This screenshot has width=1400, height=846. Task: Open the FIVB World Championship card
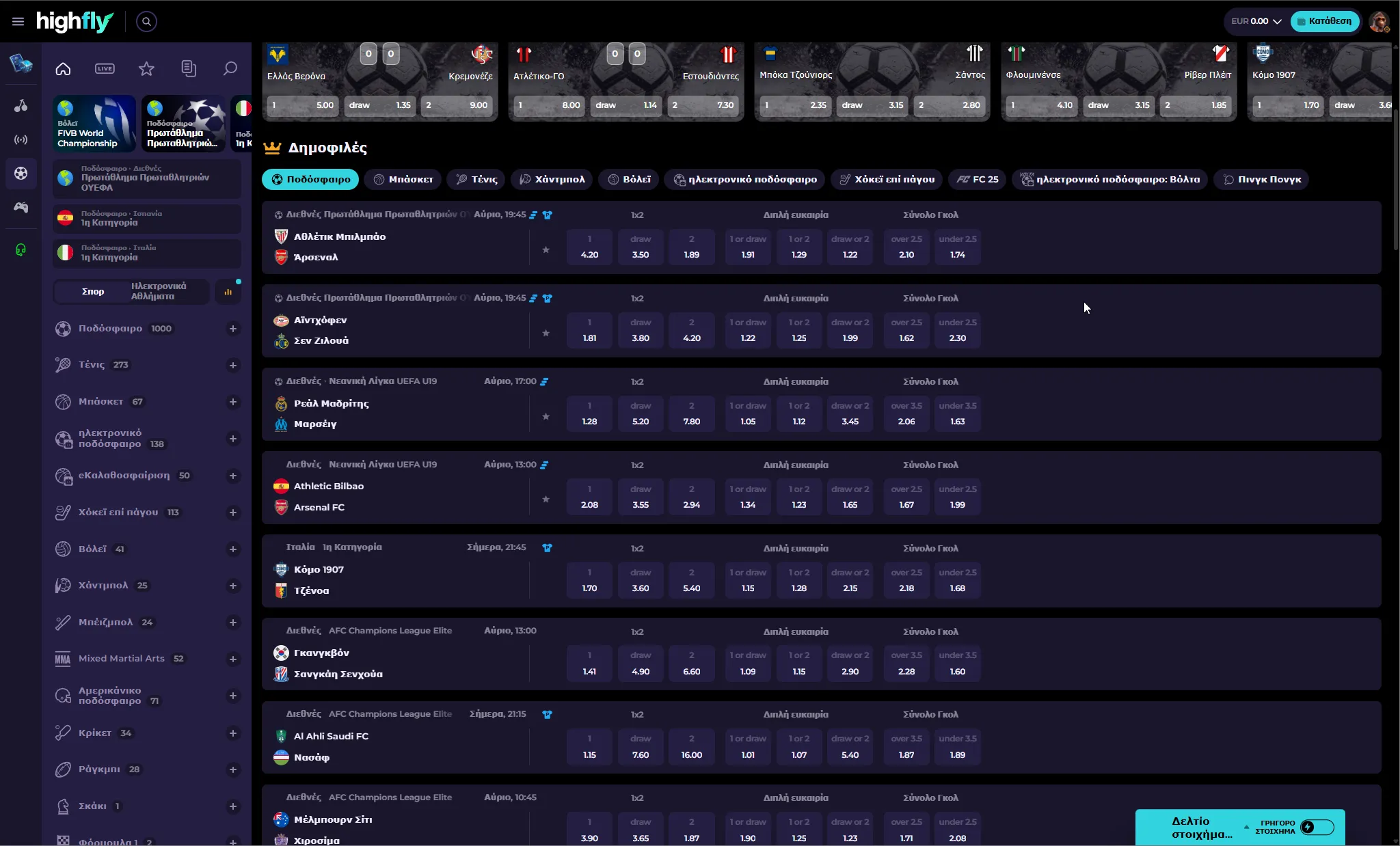point(94,124)
